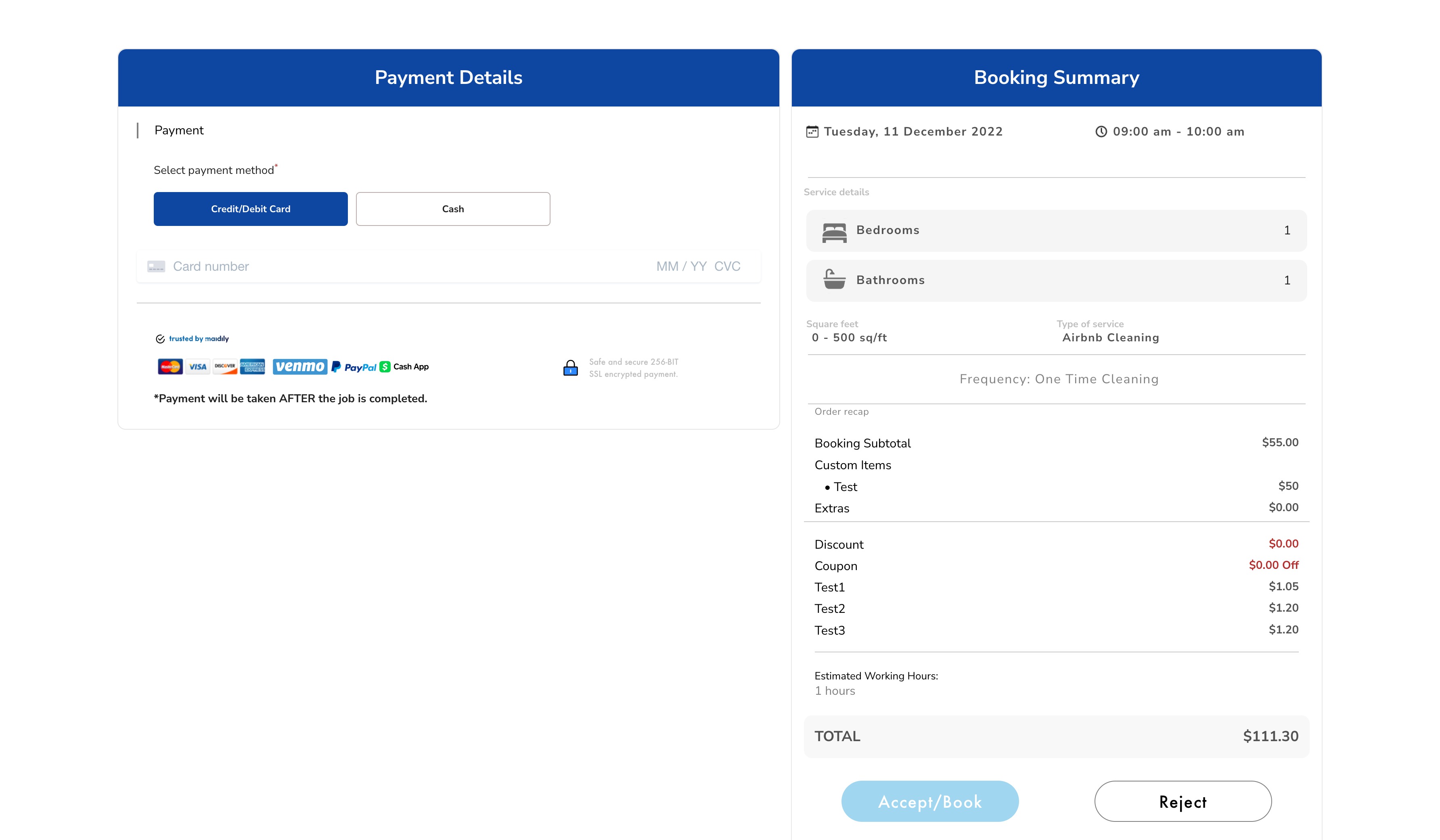Click the Payment Details header

tap(448, 77)
